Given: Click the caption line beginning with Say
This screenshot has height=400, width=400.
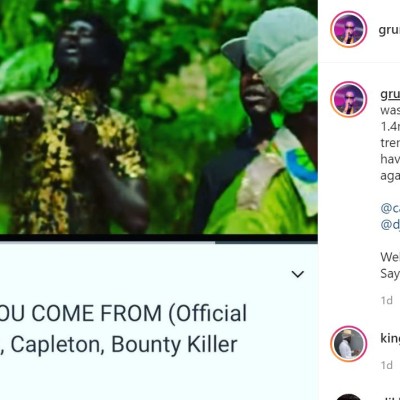Looking at the screenshot, I should point(390,274).
